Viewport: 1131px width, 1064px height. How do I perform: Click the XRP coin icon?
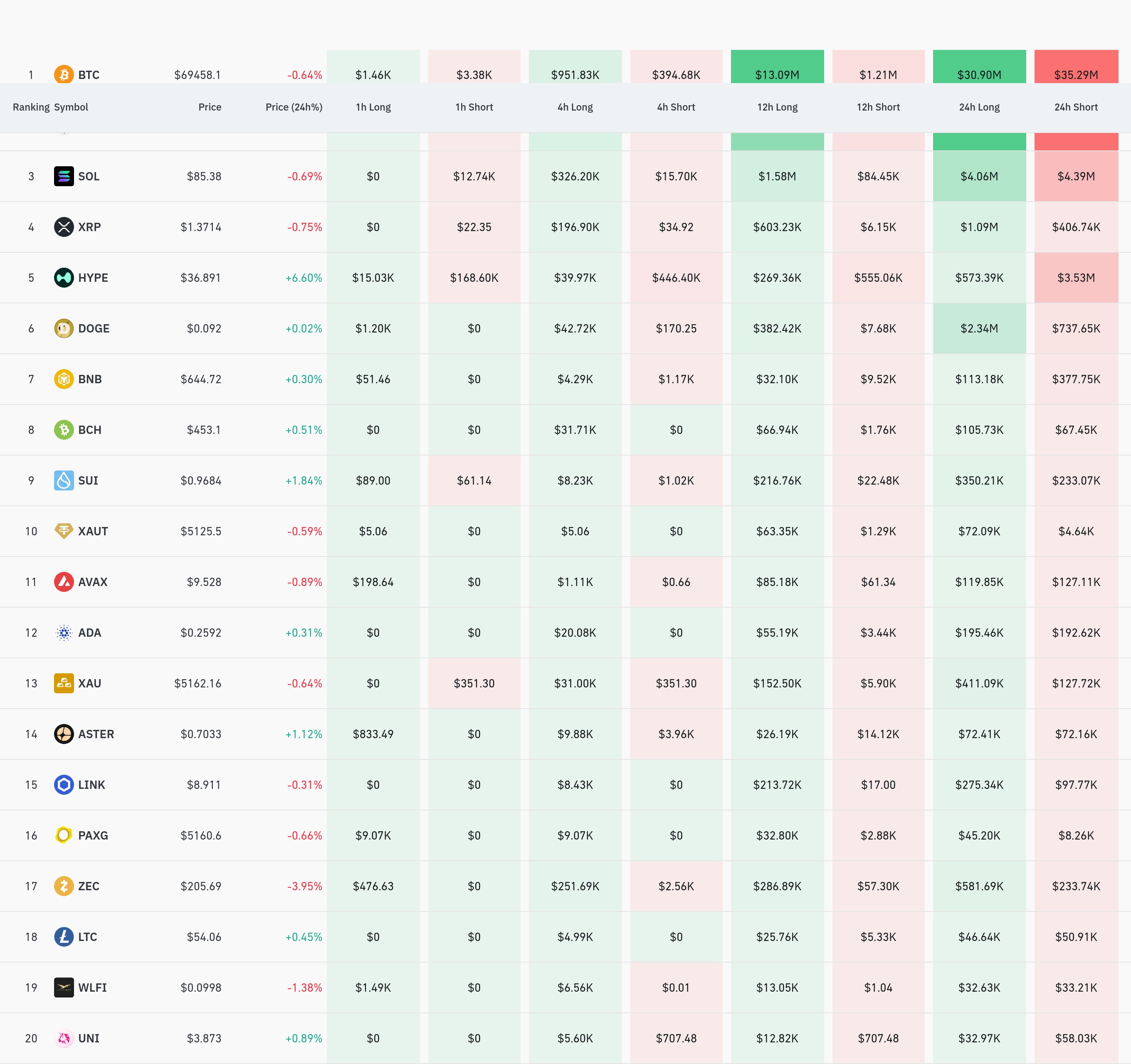coord(64,227)
